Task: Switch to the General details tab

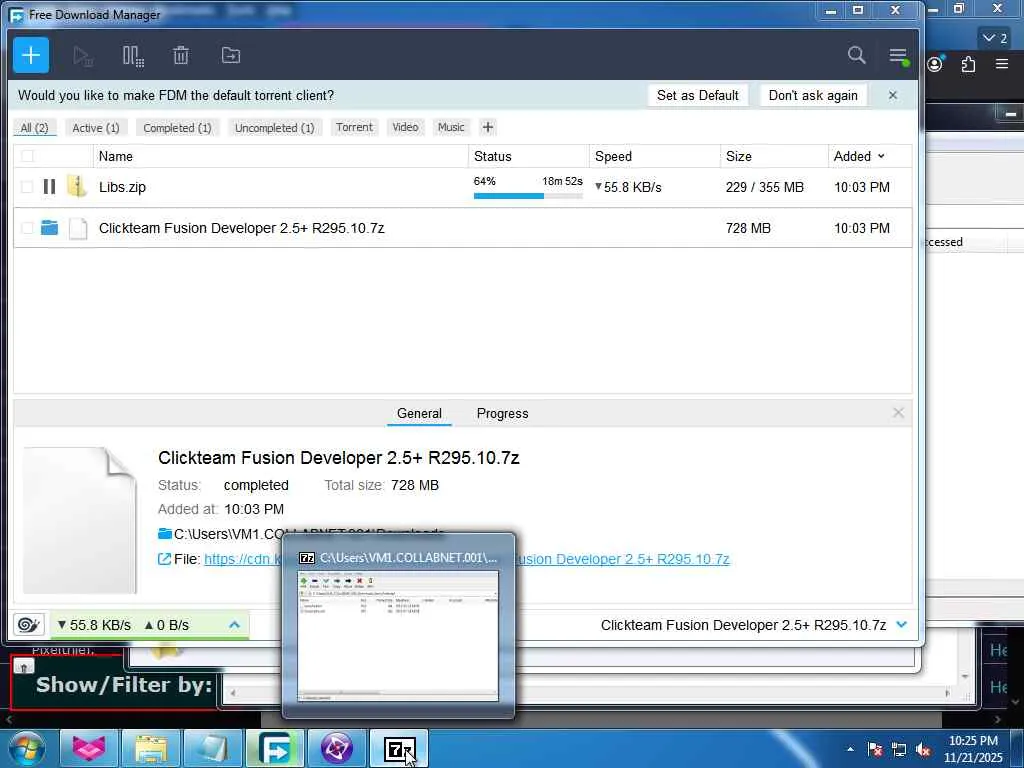Action: [x=419, y=413]
